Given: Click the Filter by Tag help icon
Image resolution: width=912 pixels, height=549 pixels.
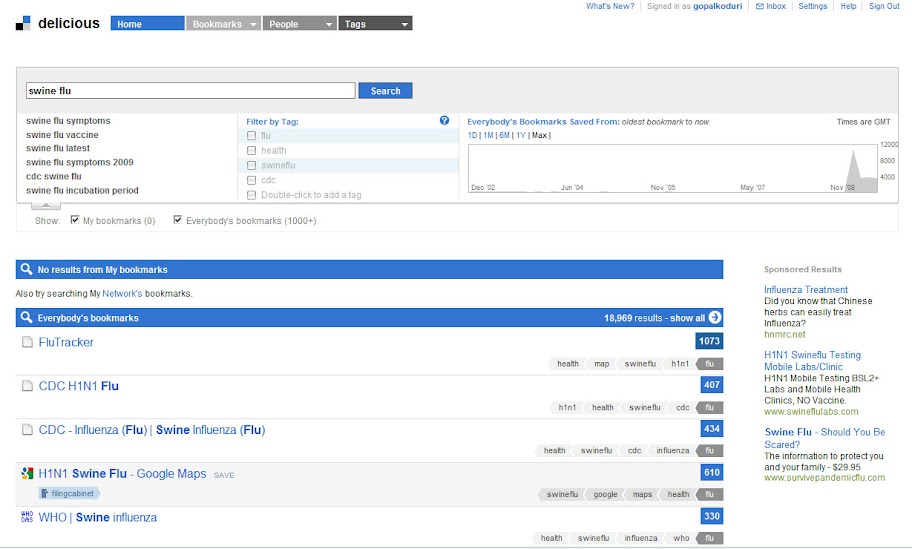Looking at the screenshot, I should pos(444,120).
